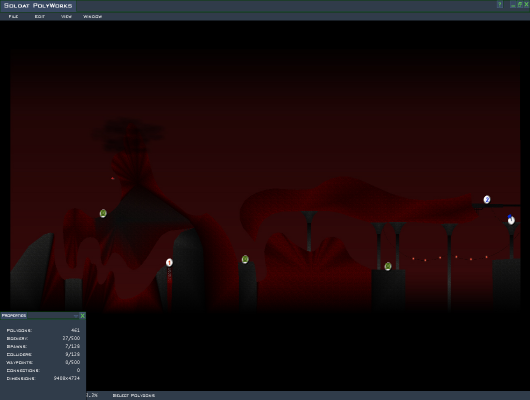Open the Edit menu
The width and height of the screenshot is (530, 400).
pyautogui.click(x=40, y=17)
